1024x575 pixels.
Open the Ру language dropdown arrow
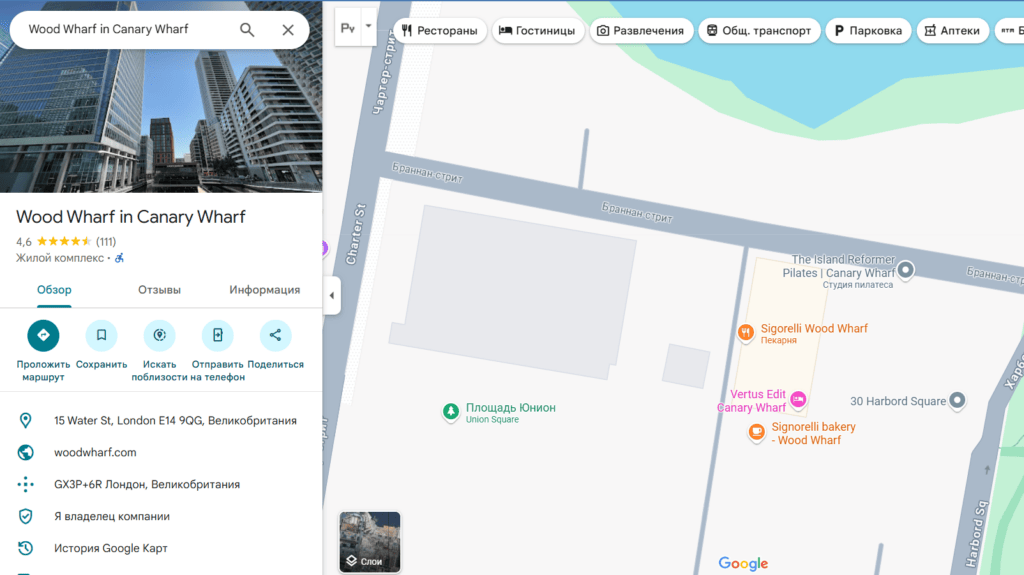tap(368, 27)
